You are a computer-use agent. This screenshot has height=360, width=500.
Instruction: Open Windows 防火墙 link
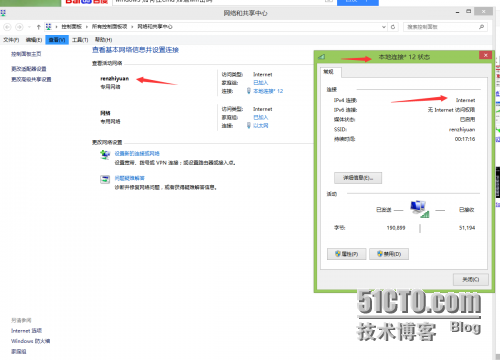click(x=30, y=341)
